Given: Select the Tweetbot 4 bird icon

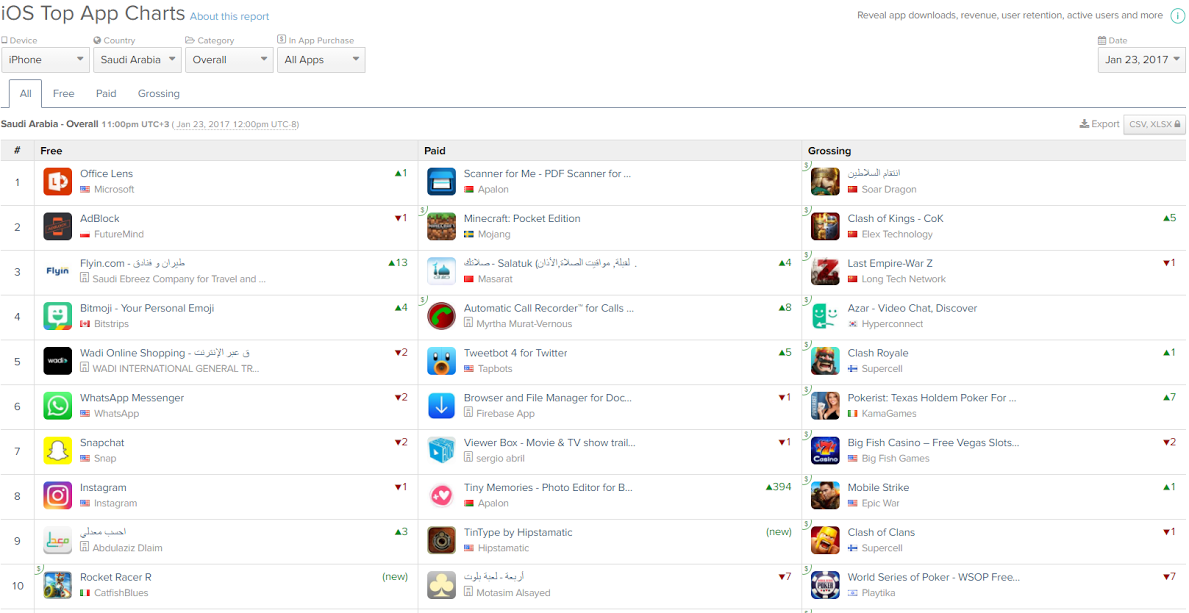Looking at the screenshot, I should tap(441, 361).
